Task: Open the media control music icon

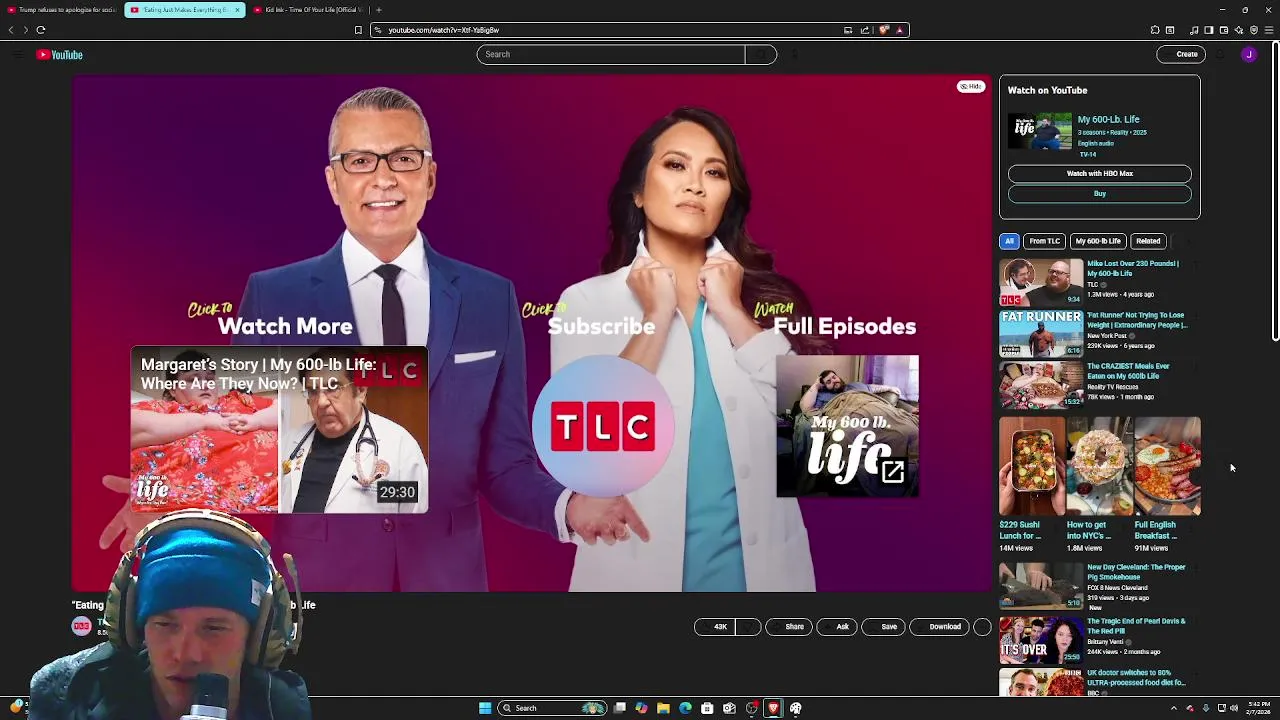Action: pos(1194,30)
